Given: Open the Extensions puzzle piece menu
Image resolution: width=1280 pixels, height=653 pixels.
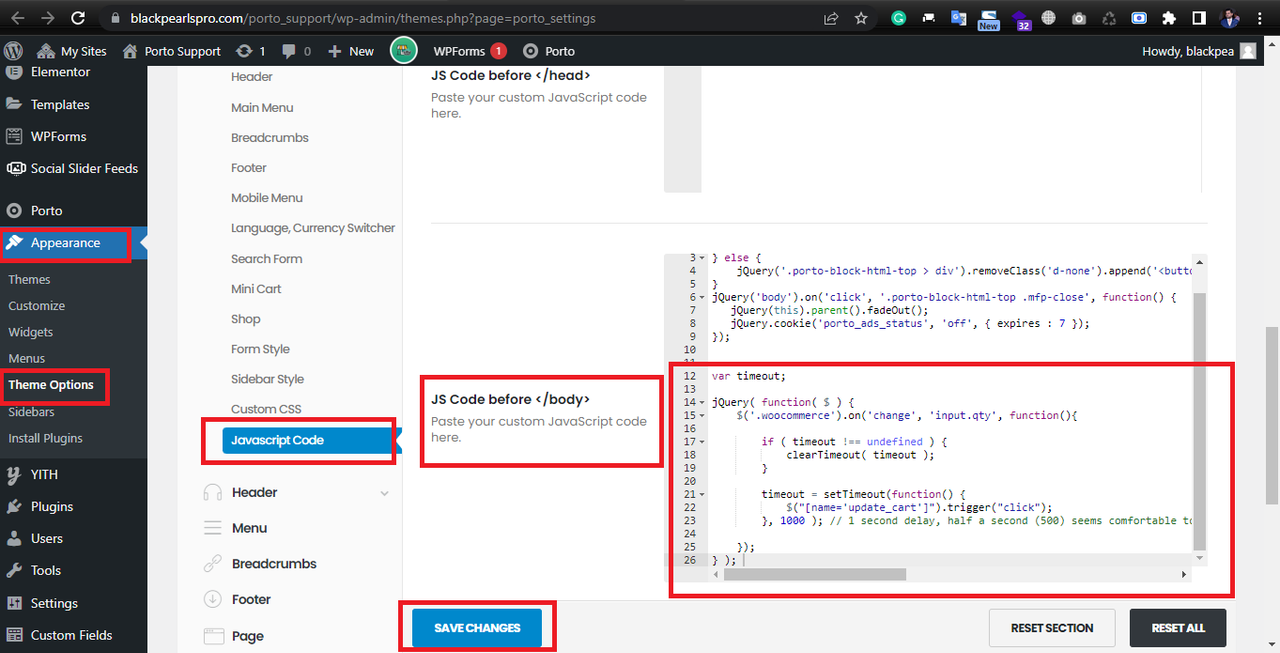Looking at the screenshot, I should click(1169, 18).
